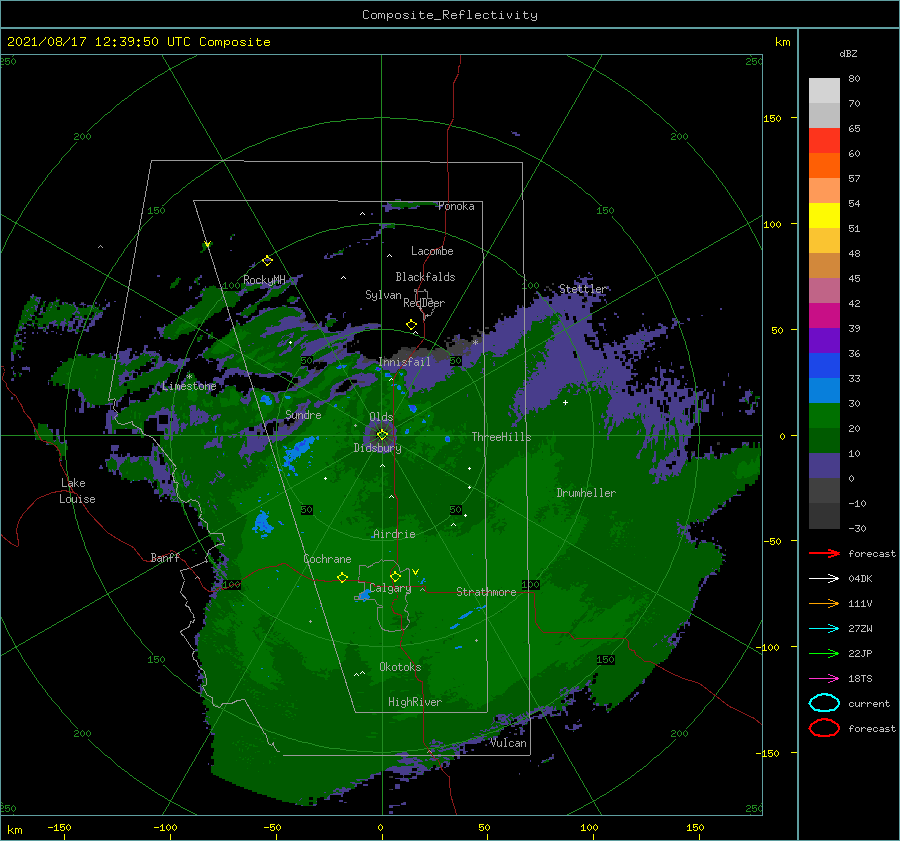
Task: Click the yellow diamond marker above Calgary
Action: 395,576
